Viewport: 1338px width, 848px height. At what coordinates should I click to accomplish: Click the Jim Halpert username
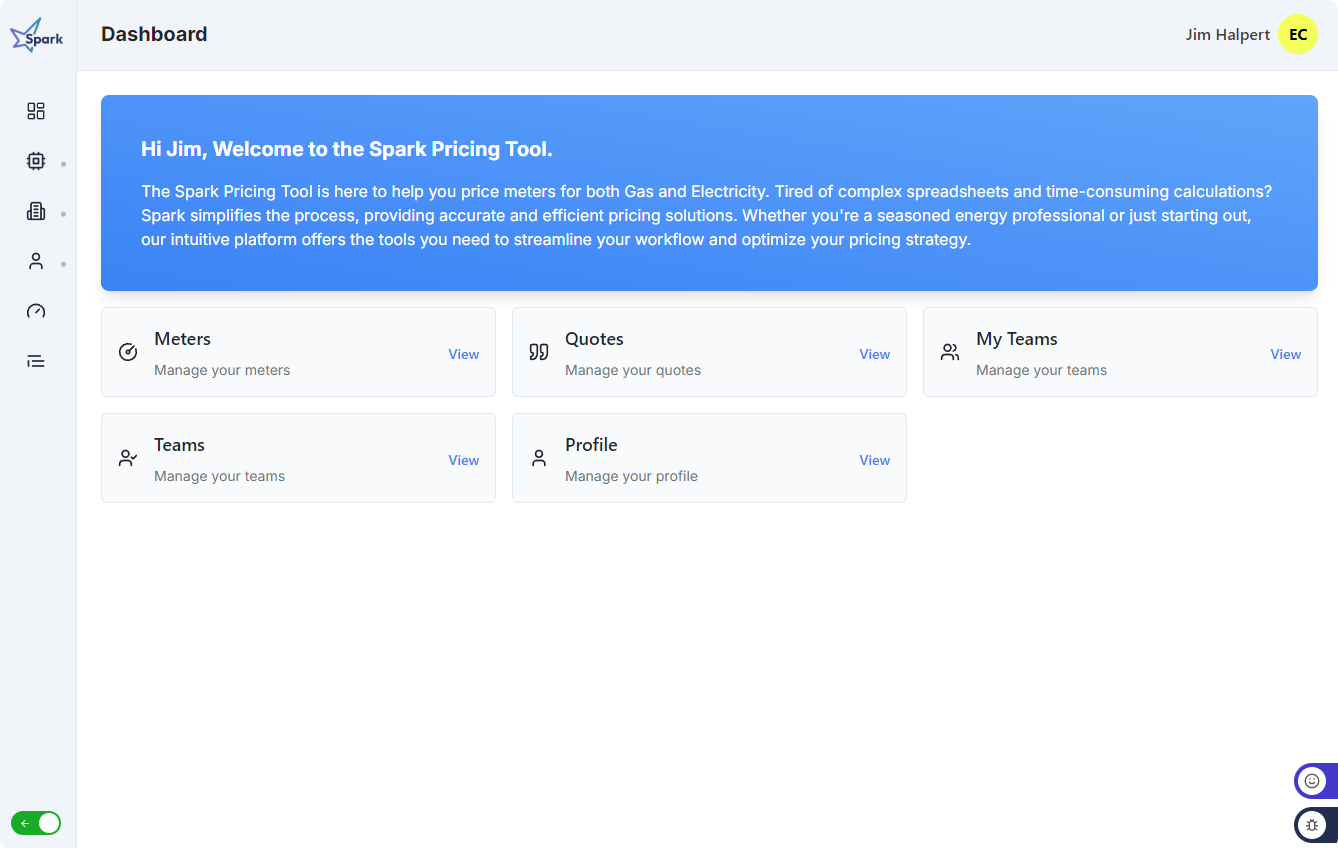(1227, 35)
